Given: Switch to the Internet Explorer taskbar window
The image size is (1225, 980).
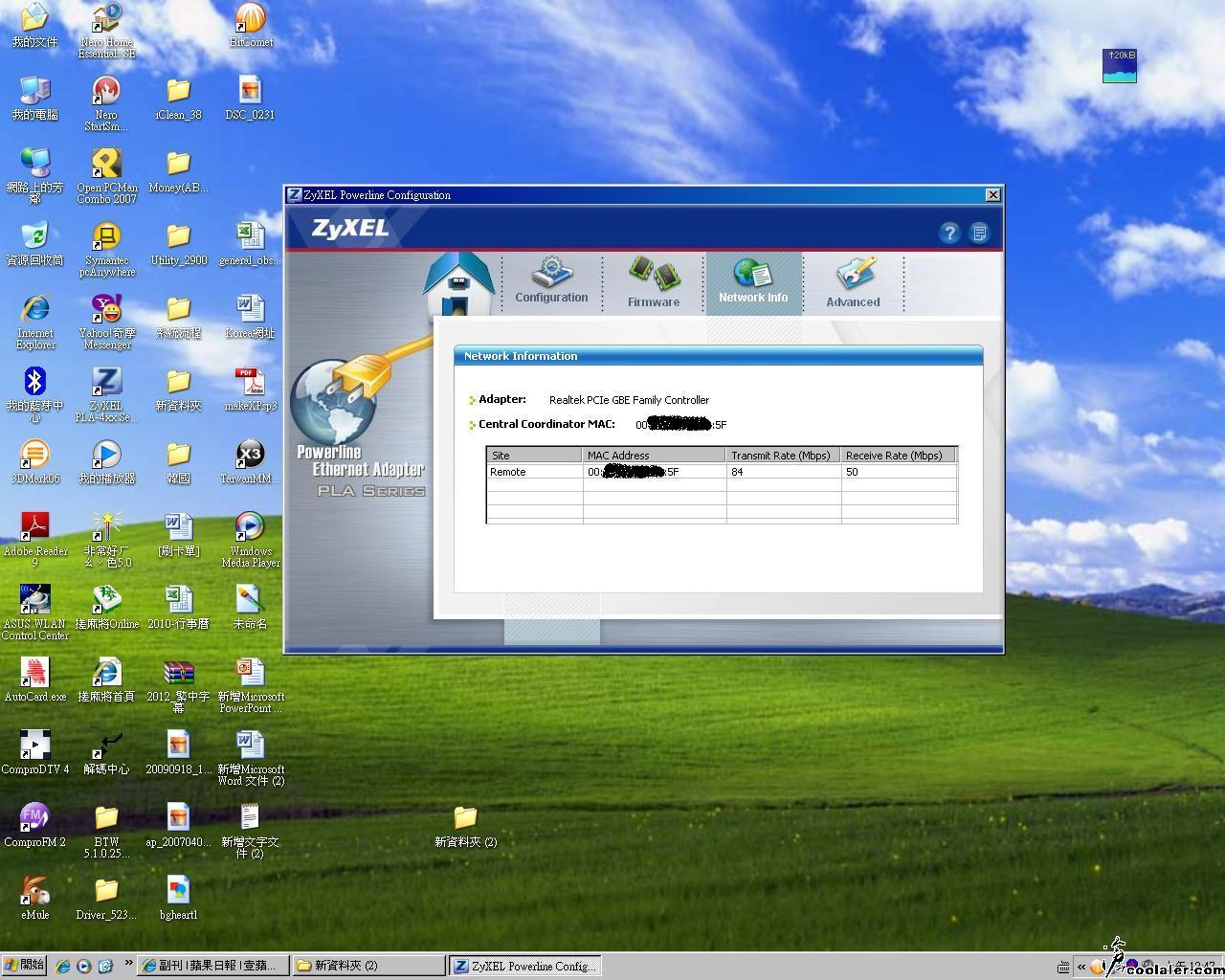Looking at the screenshot, I should click(x=212, y=966).
